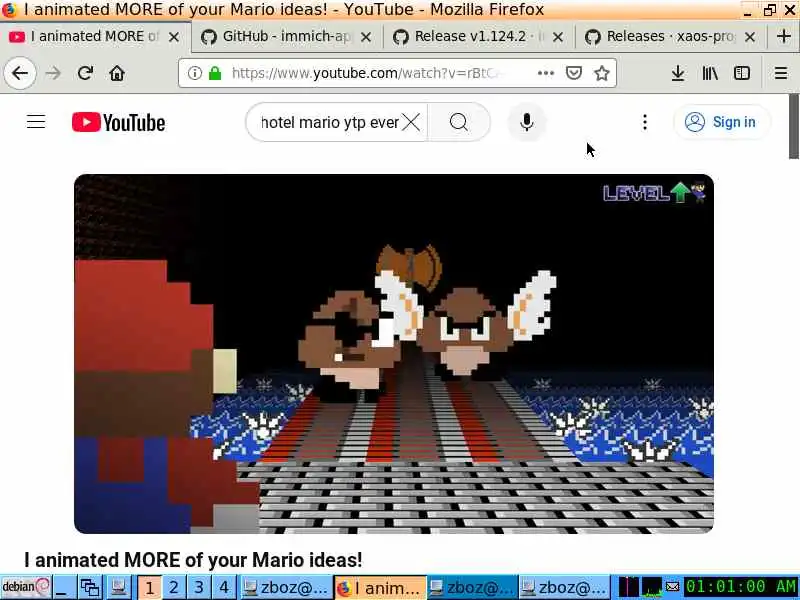Select the Firefox 'I anim...' taskbar entry

[380, 588]
